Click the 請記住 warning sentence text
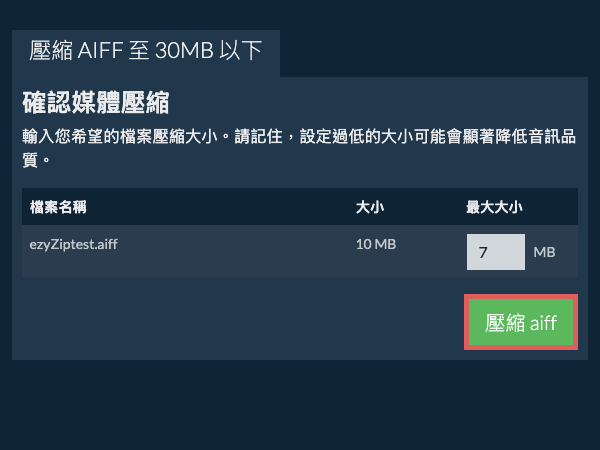 pyautogui.click(x=400, y=135)
